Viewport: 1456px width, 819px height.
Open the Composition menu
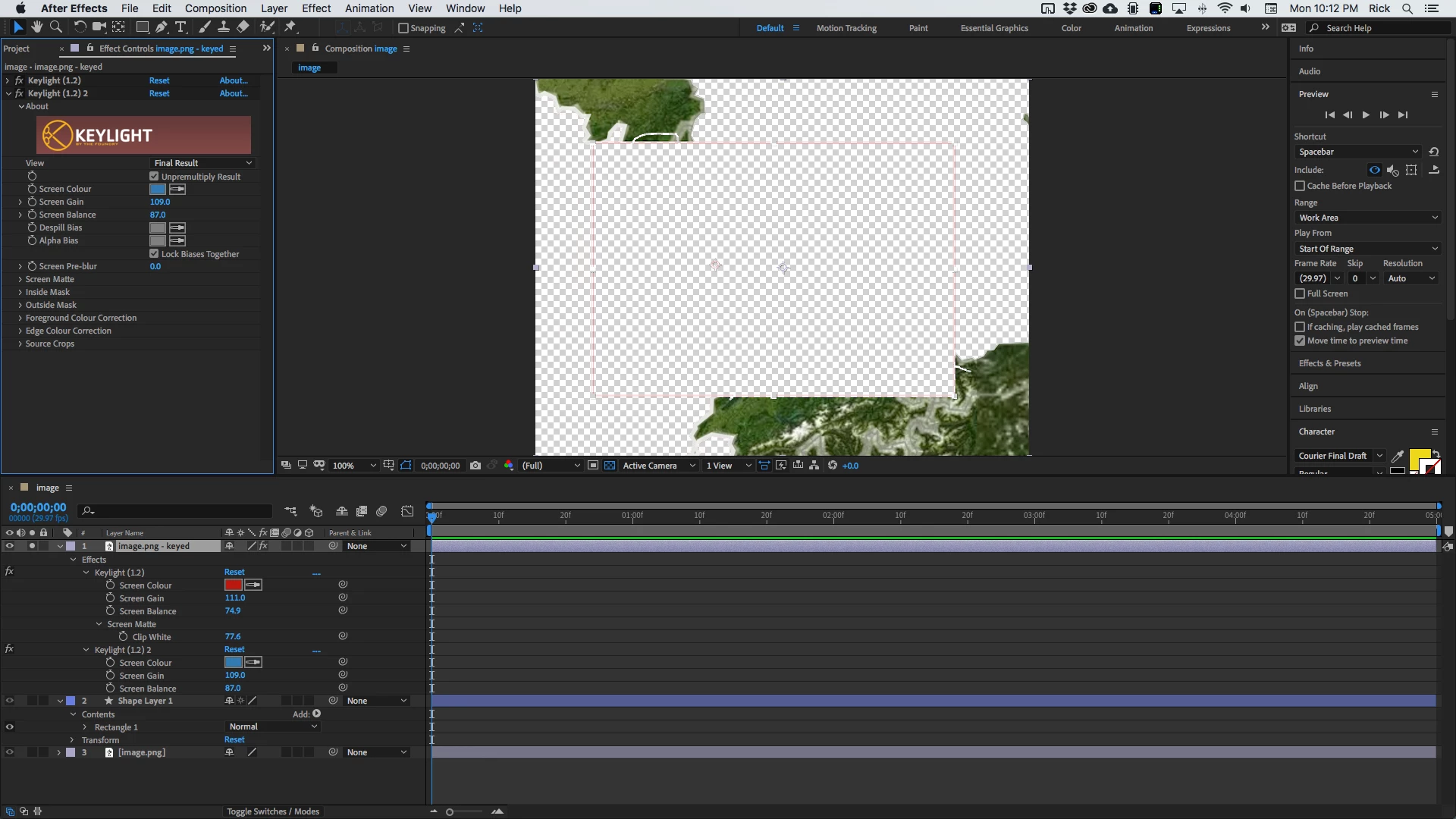coord(215,8)
